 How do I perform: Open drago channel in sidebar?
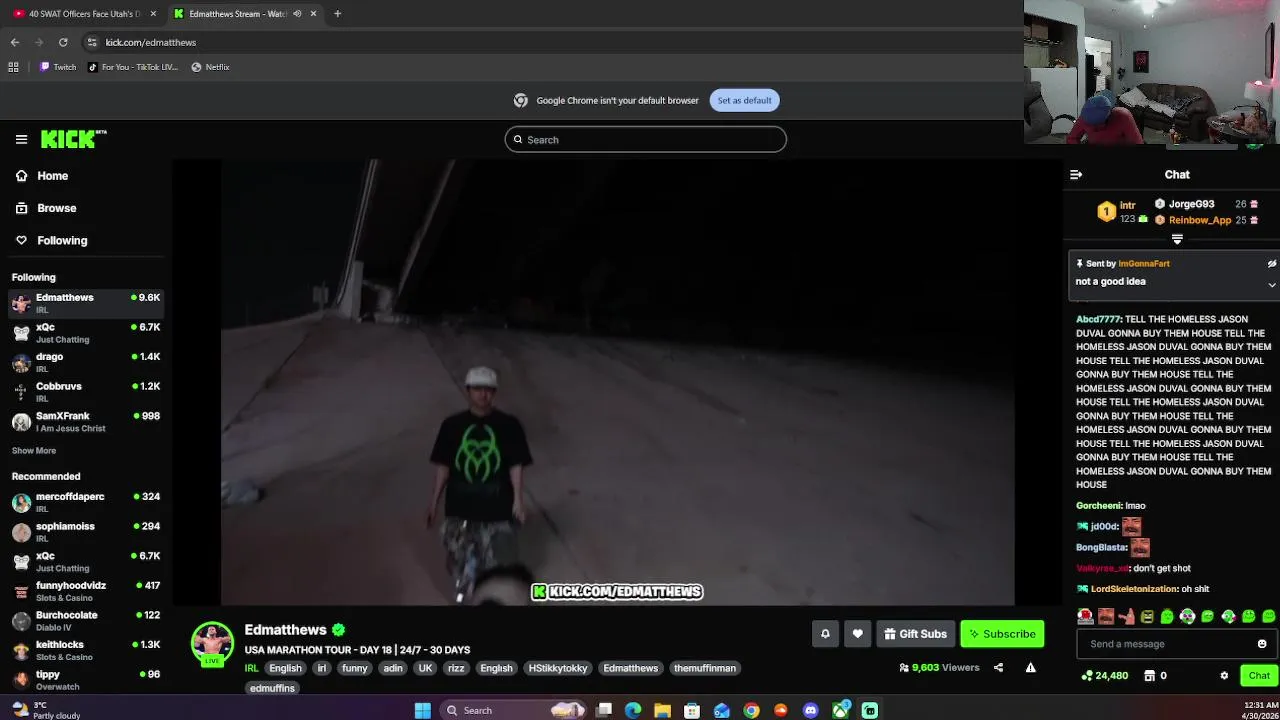86,362
